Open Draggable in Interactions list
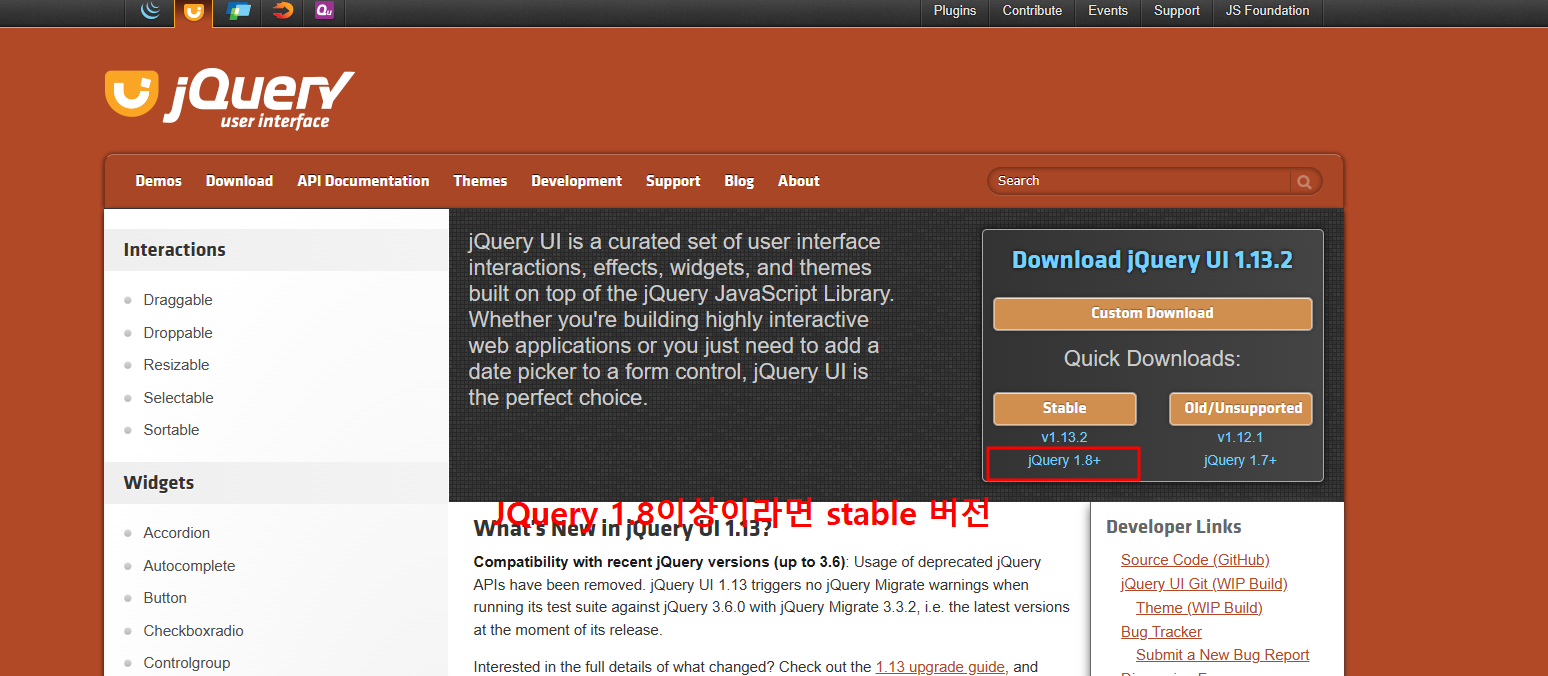 (178, 300)
